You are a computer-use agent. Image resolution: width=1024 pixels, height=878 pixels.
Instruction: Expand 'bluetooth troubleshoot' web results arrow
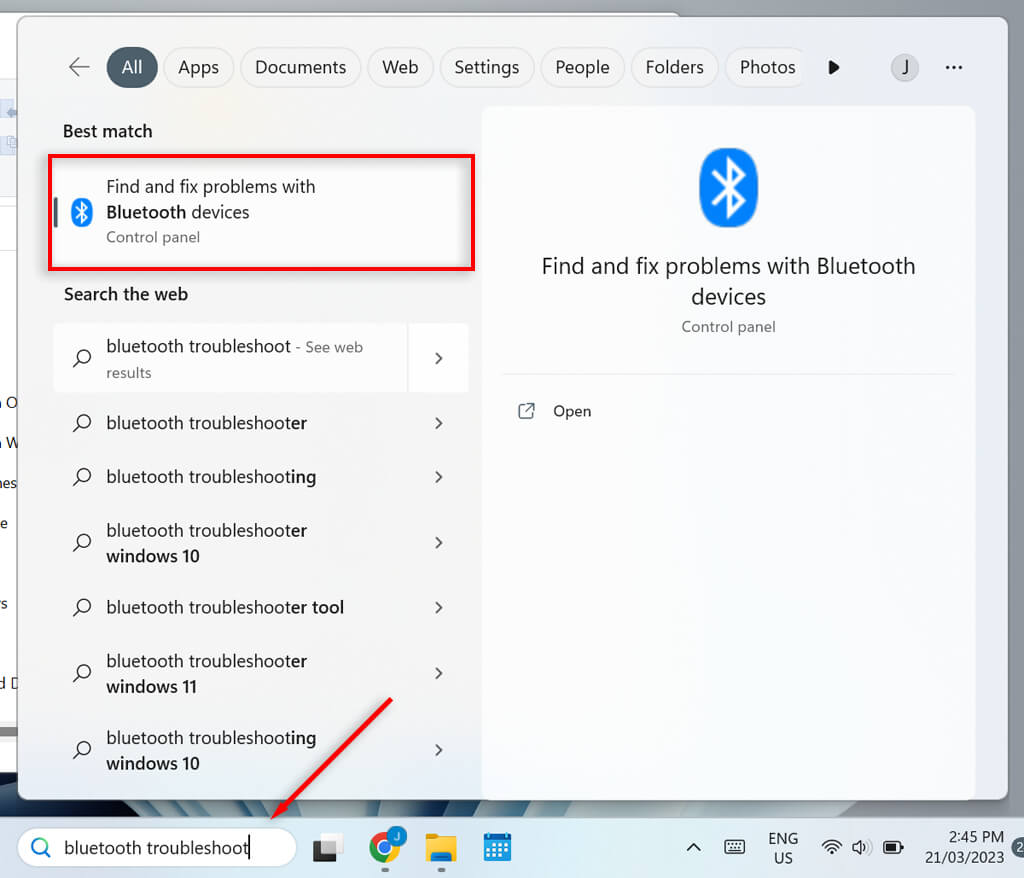pos(438,358)
